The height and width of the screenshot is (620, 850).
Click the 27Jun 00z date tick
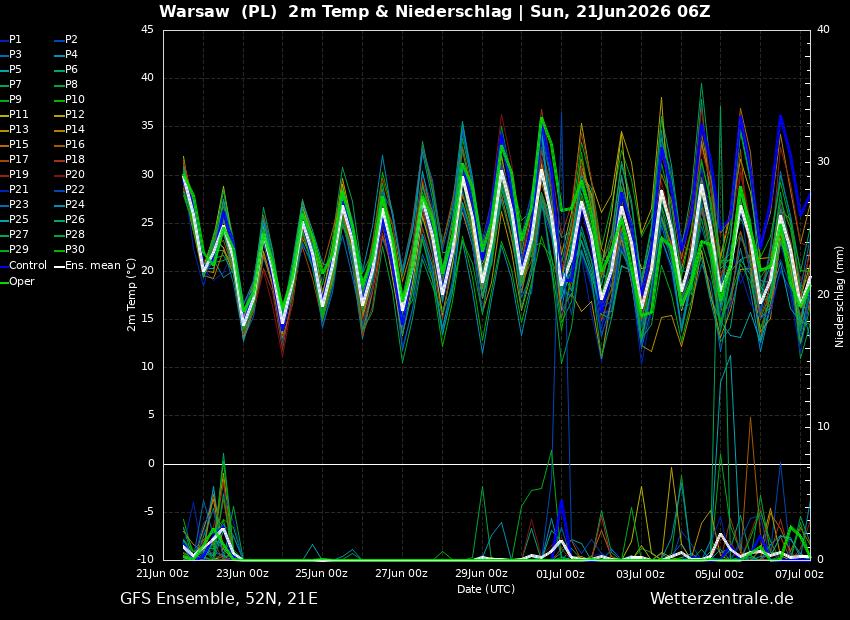[x=403, y=574]
